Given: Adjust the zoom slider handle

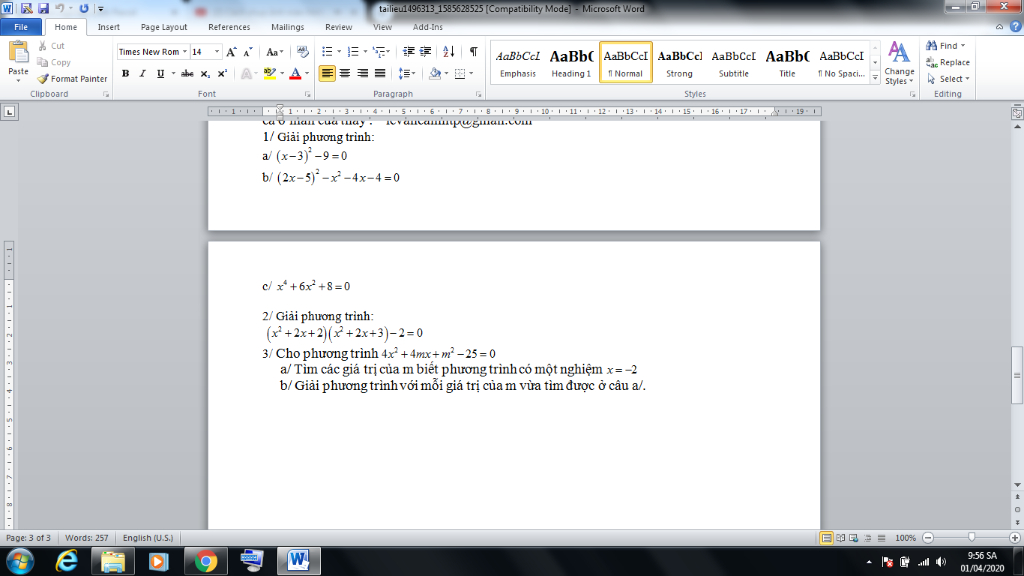Looking at the screenshot, I should point(971,537).
